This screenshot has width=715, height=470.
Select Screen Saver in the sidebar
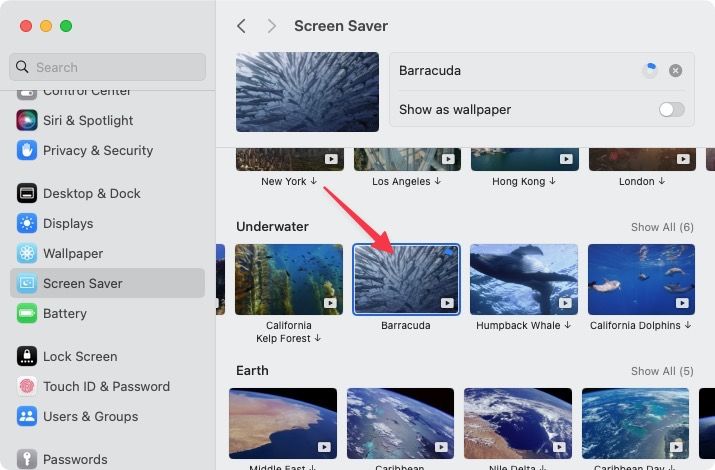coord(83,283)
